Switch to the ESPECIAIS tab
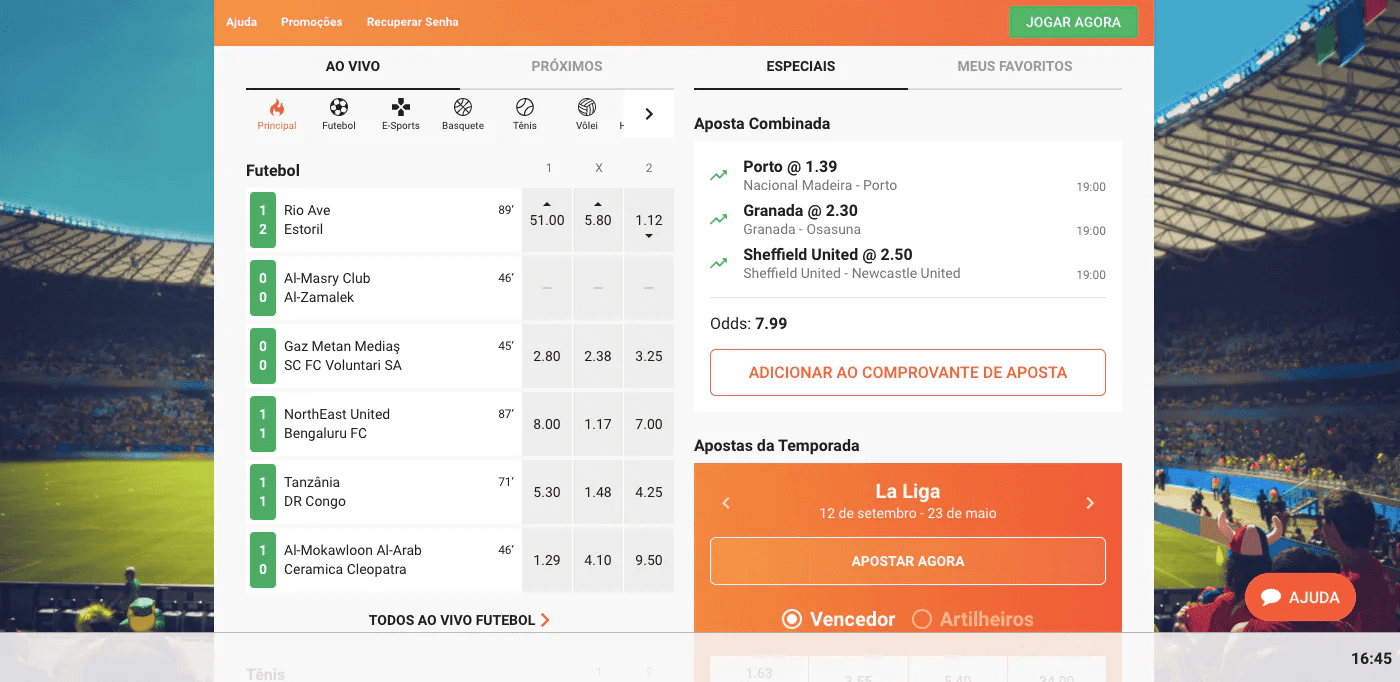Image resolution: width=1400 pixels, height=682 pixels. point(801,67)
